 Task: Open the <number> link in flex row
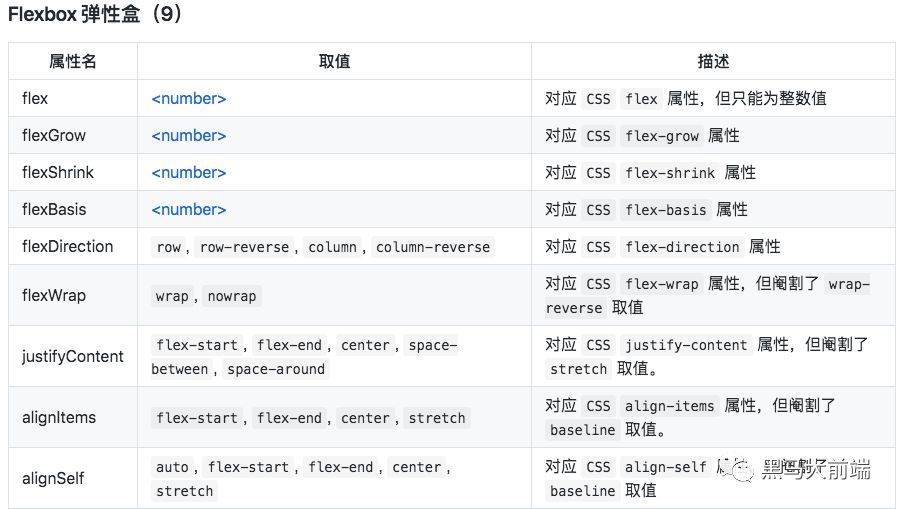tap(189, 99)
